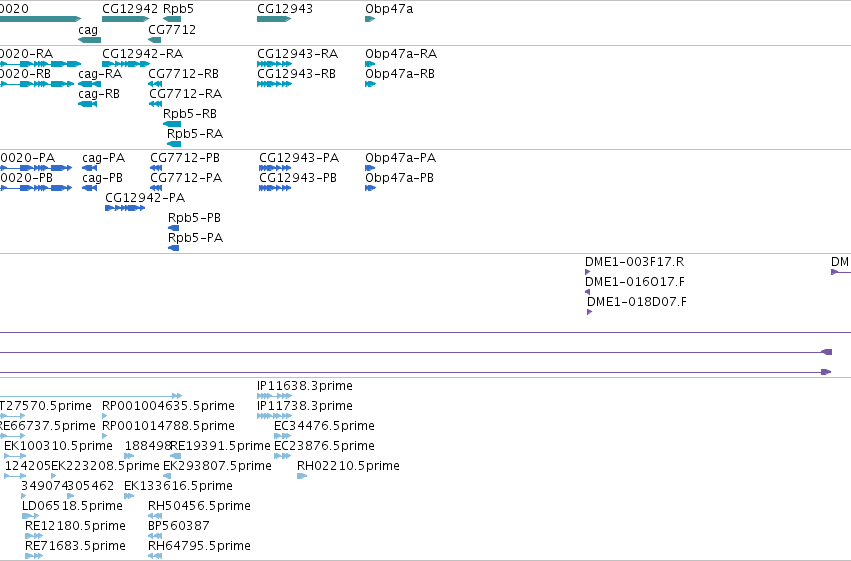Click EST RP001014788.5prime
The image size is (851, 561).
point(169,426)
